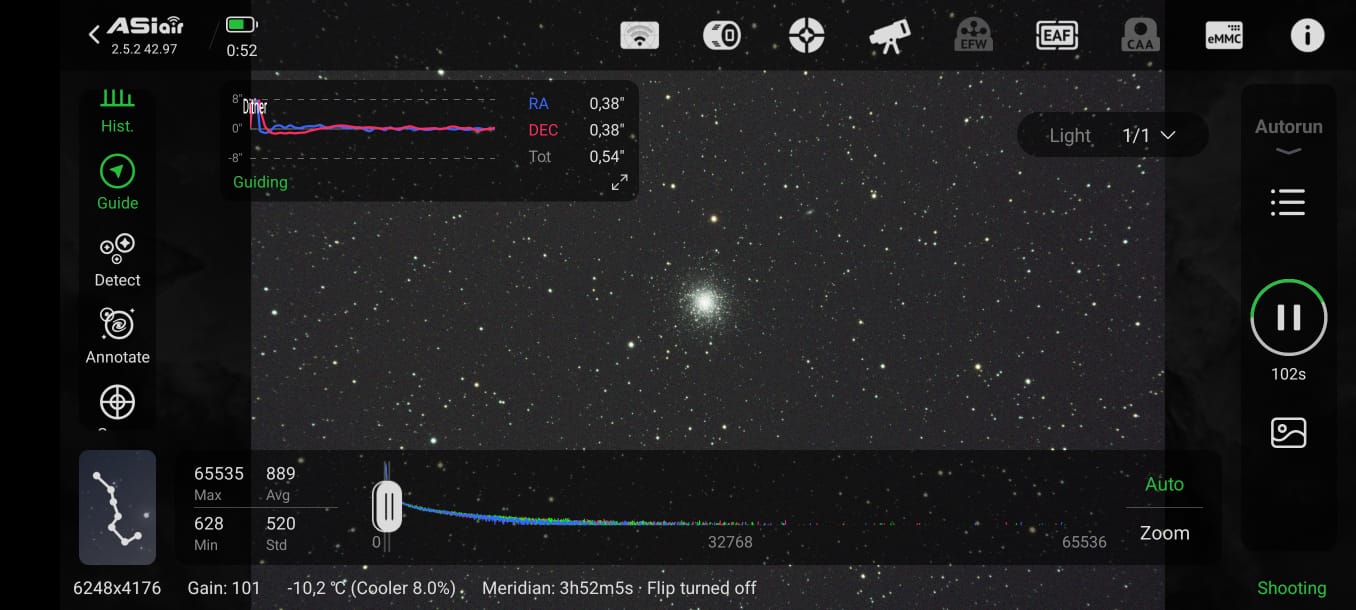Select the Detect stars tool
The height and width of the screenshot is (610, 1356).
point(117,261)
